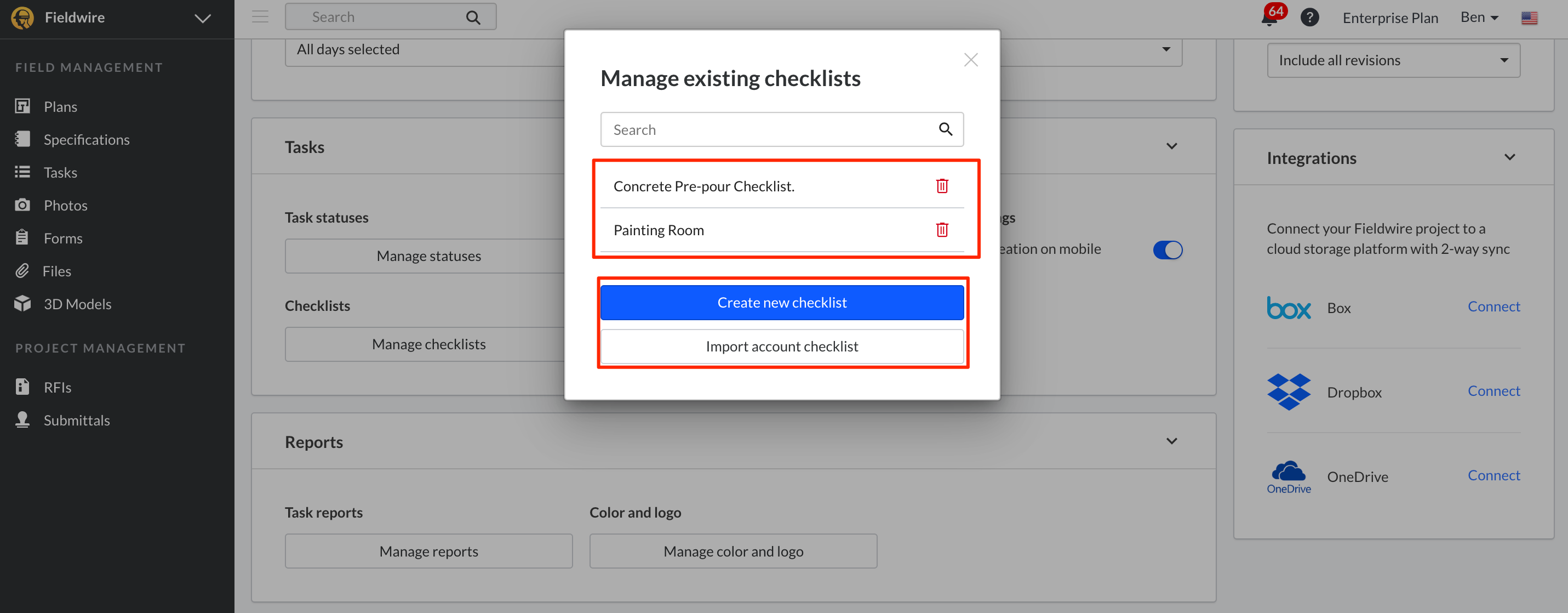
Task: Click the Forms icon in sidebar
Action: pos(22,237)
